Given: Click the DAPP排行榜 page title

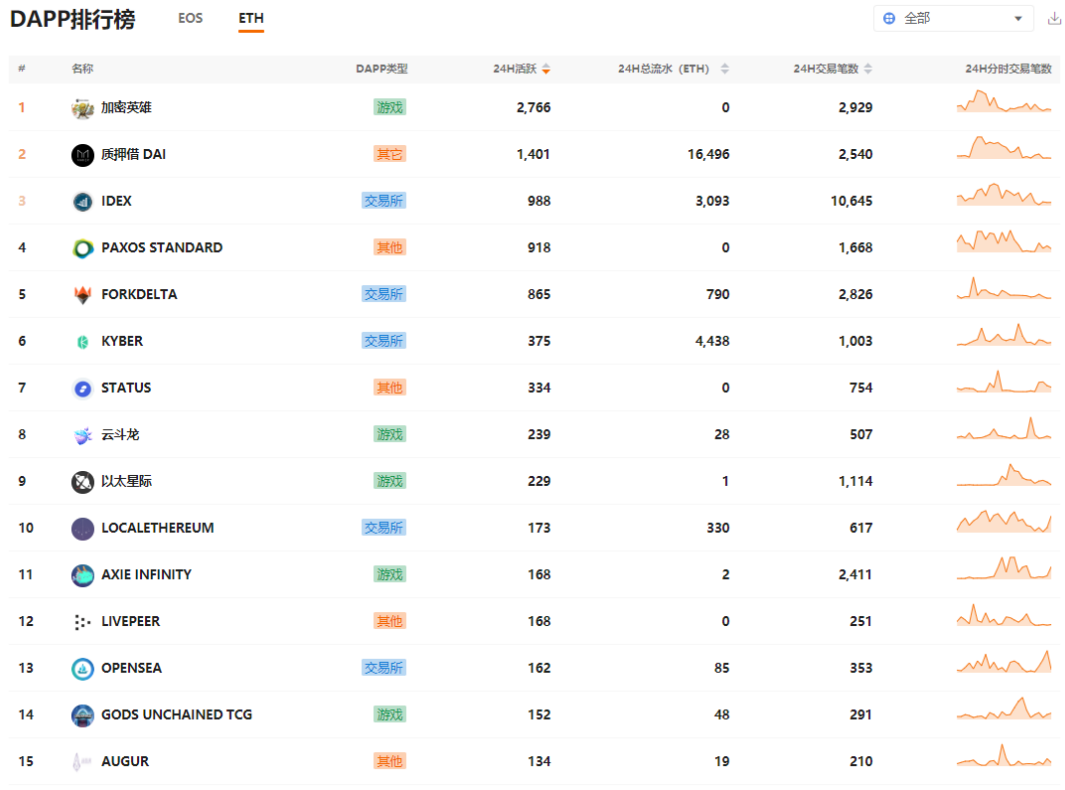Looking at the screenshot, I should [x=73, y=19].
